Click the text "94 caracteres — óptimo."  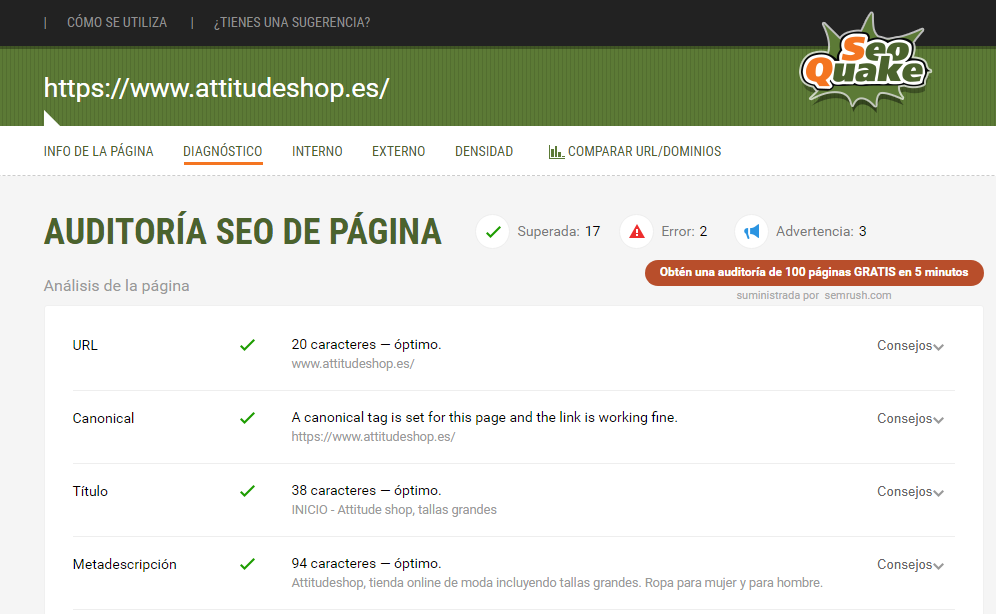[x=367, y=564]
